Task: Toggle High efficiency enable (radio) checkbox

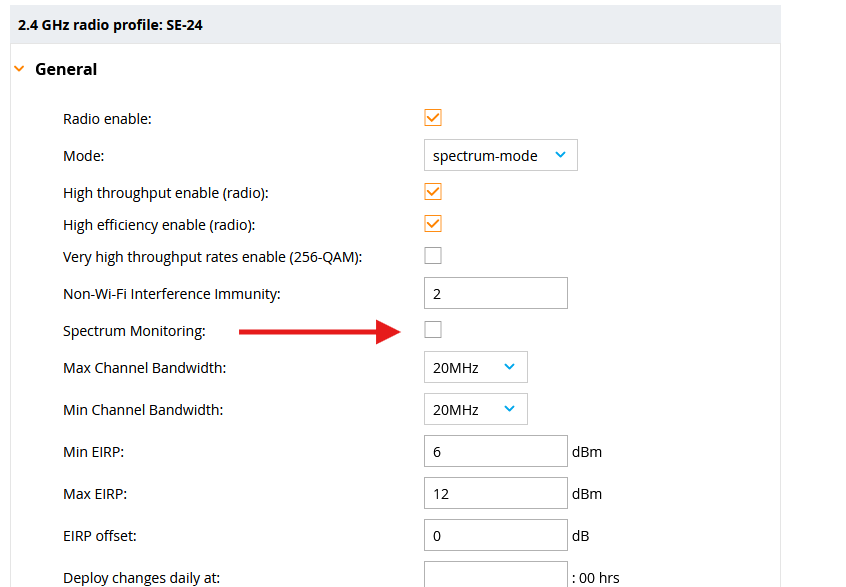Action: point(433,223)
